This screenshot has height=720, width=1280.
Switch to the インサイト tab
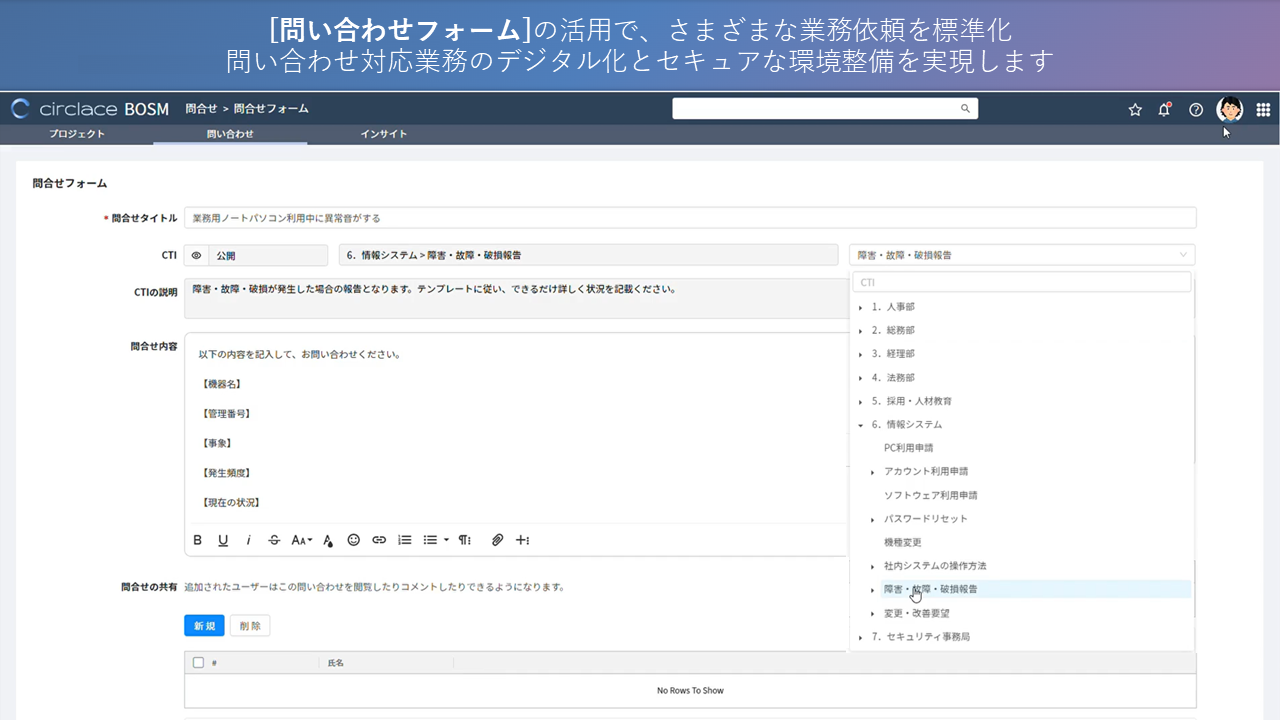pyautogui.click(x=384, y=134)
